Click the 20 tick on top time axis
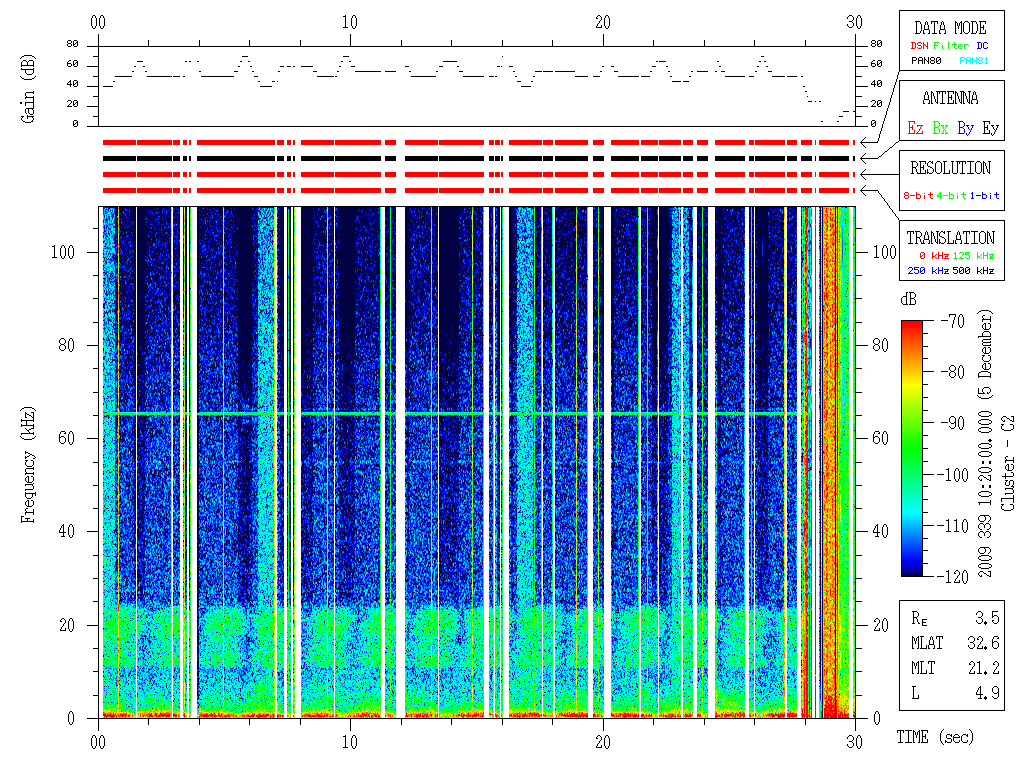Viewport: 1024px width, 768px height. click(603, 21)
